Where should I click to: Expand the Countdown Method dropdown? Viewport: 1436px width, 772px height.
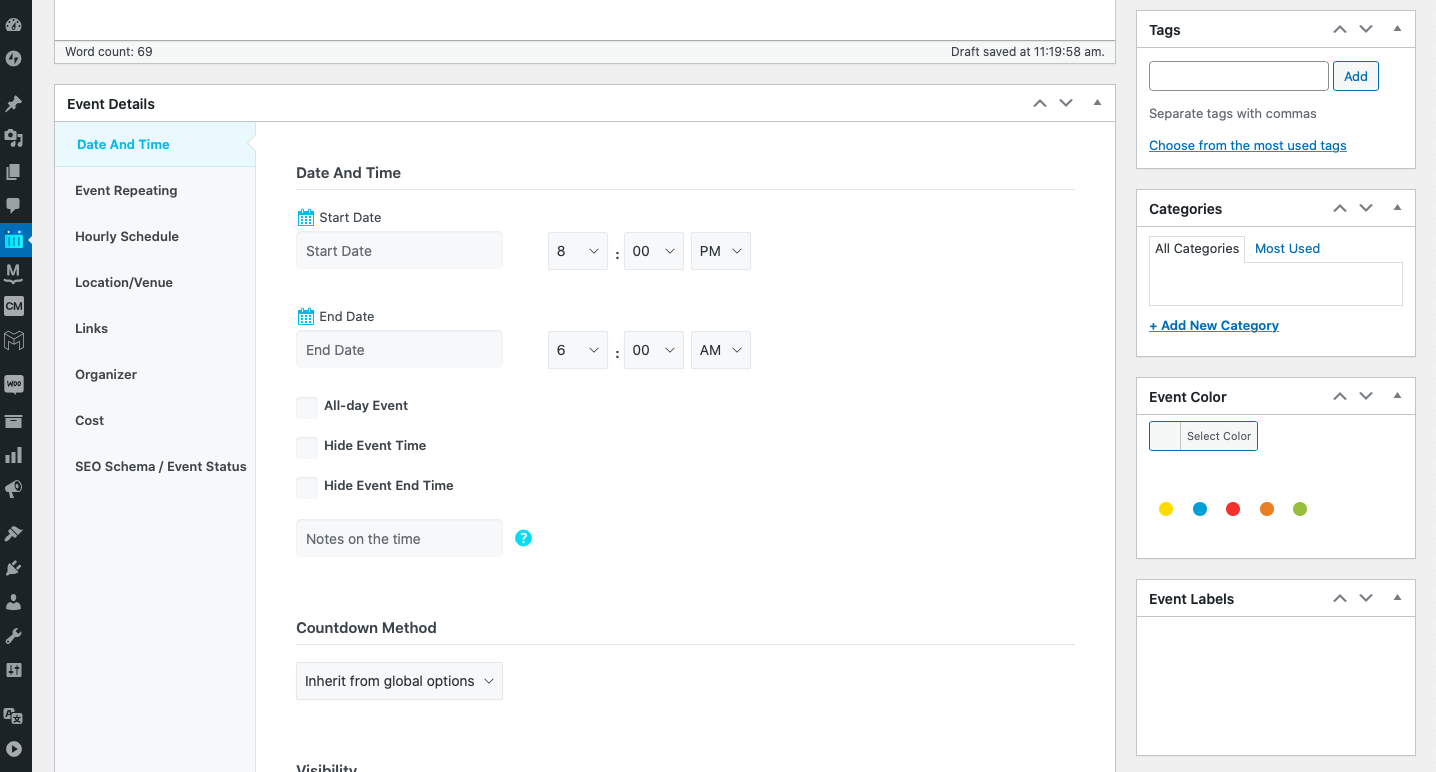[399, 681]
